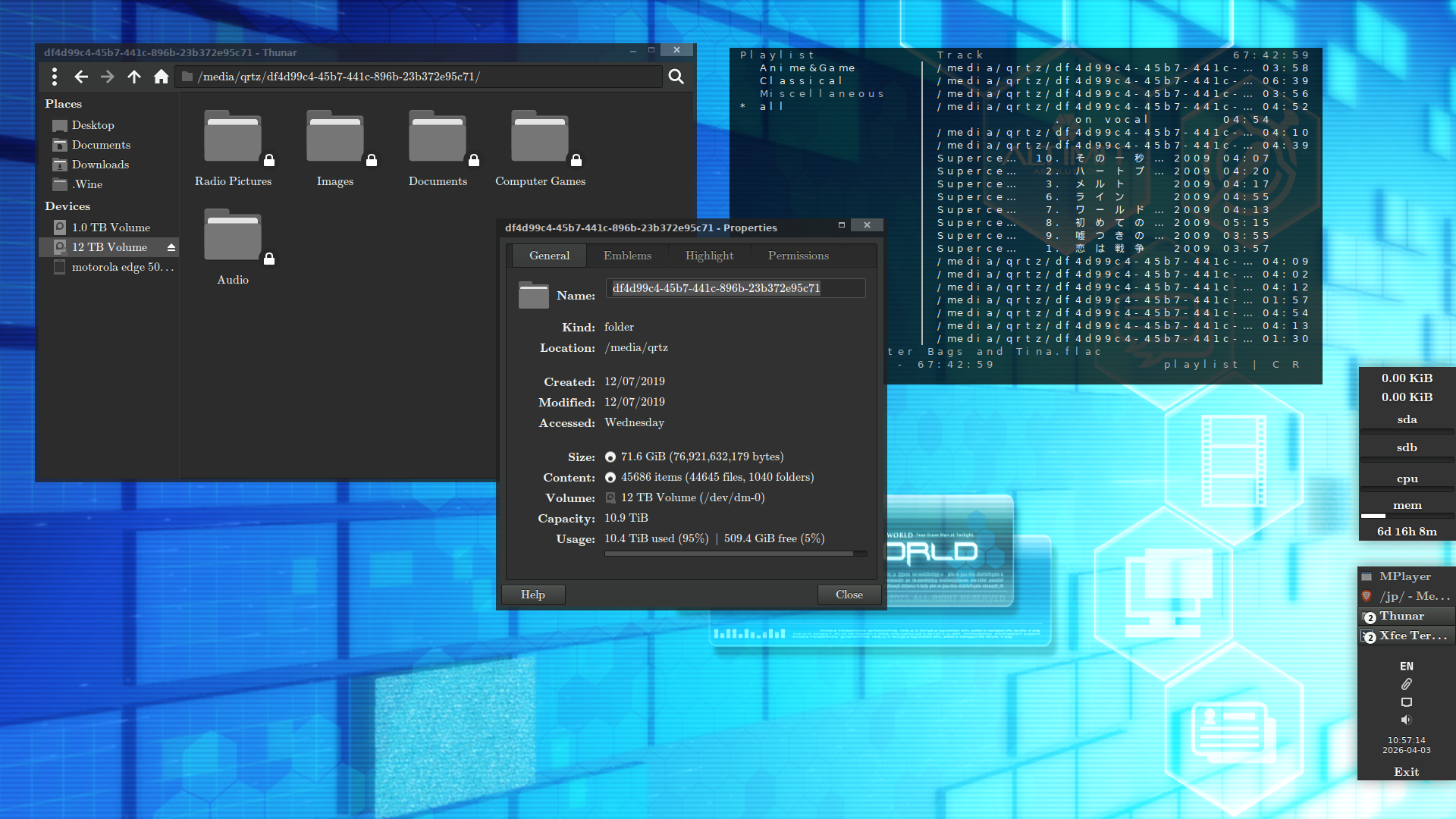Go to parent folder with up arrow
This screenshot has height=819, width=1456.
point(134,77)
